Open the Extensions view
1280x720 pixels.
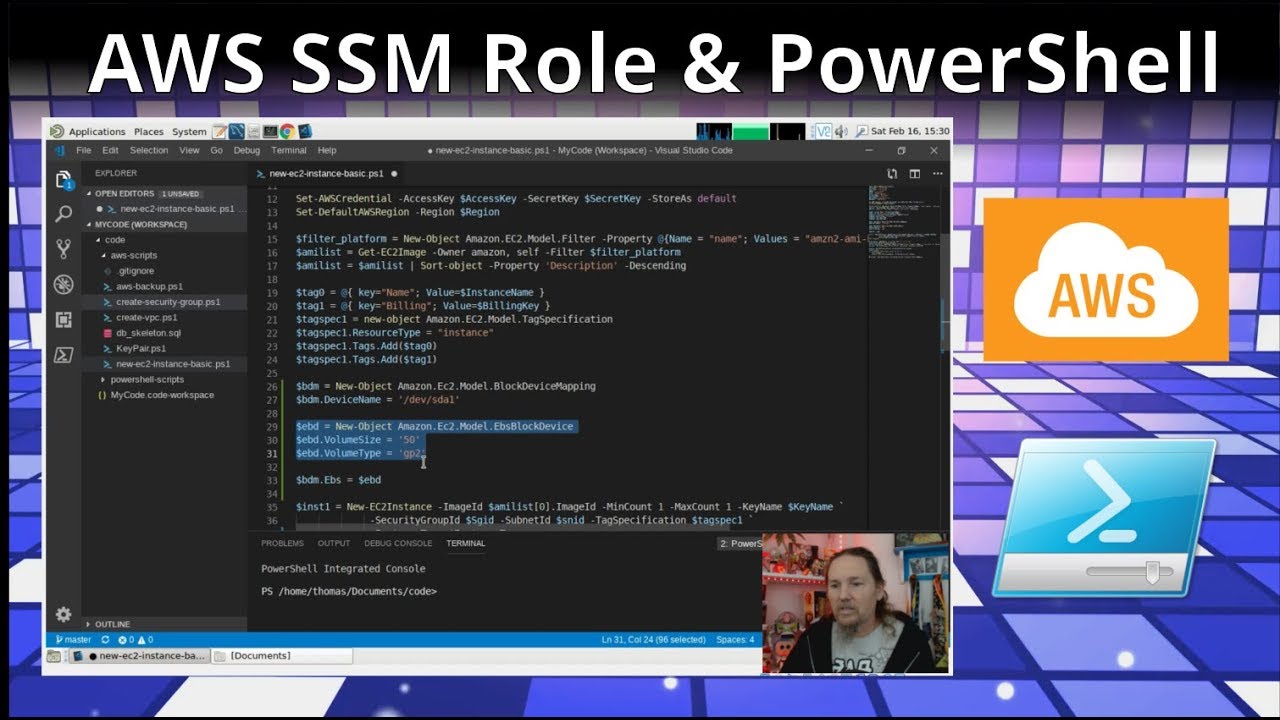[x=63, y=318]
